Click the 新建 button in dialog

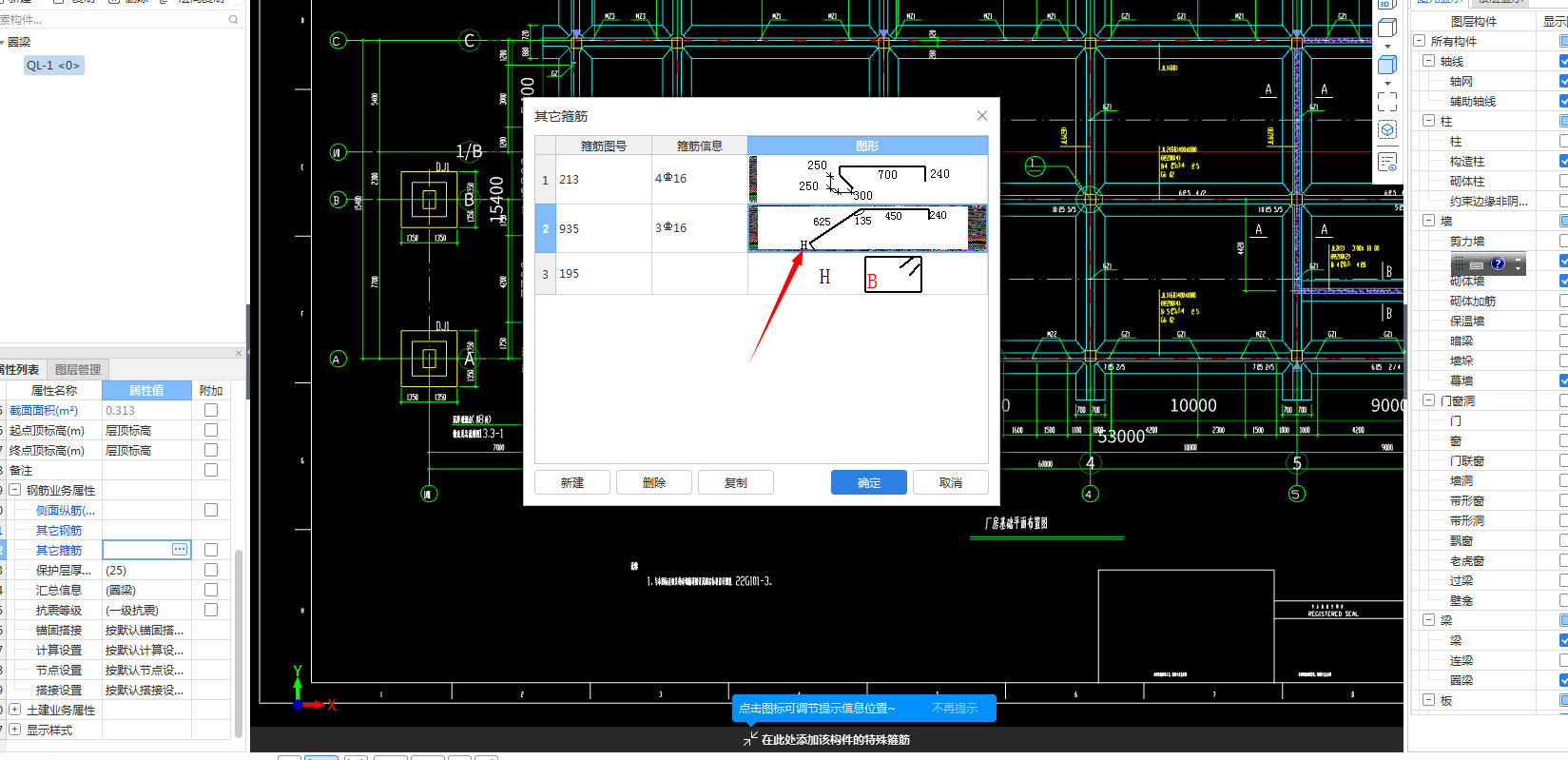pyautogui.click(x=572, y=482)
